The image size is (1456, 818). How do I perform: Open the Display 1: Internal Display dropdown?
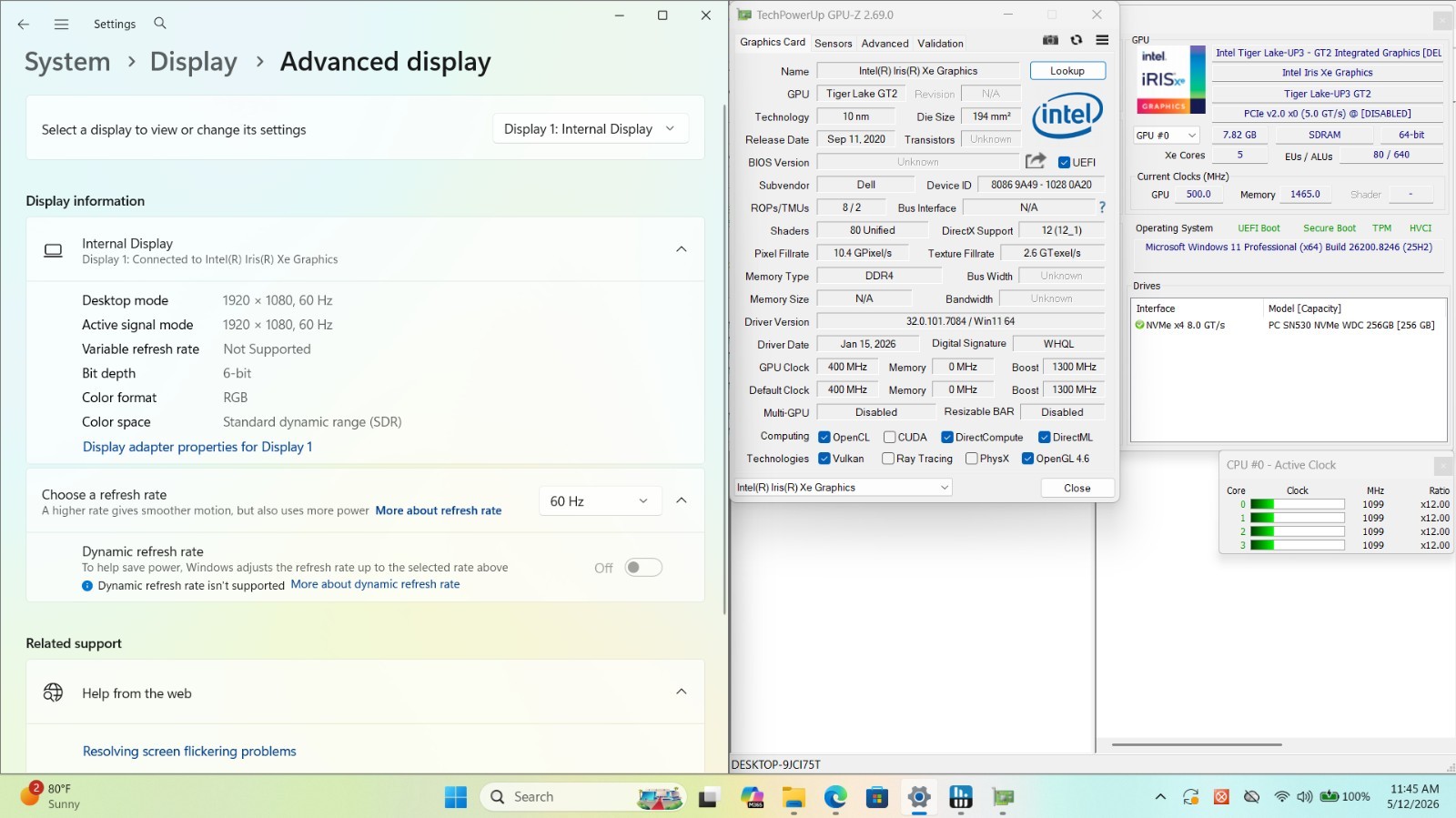(x=590, y=129)
